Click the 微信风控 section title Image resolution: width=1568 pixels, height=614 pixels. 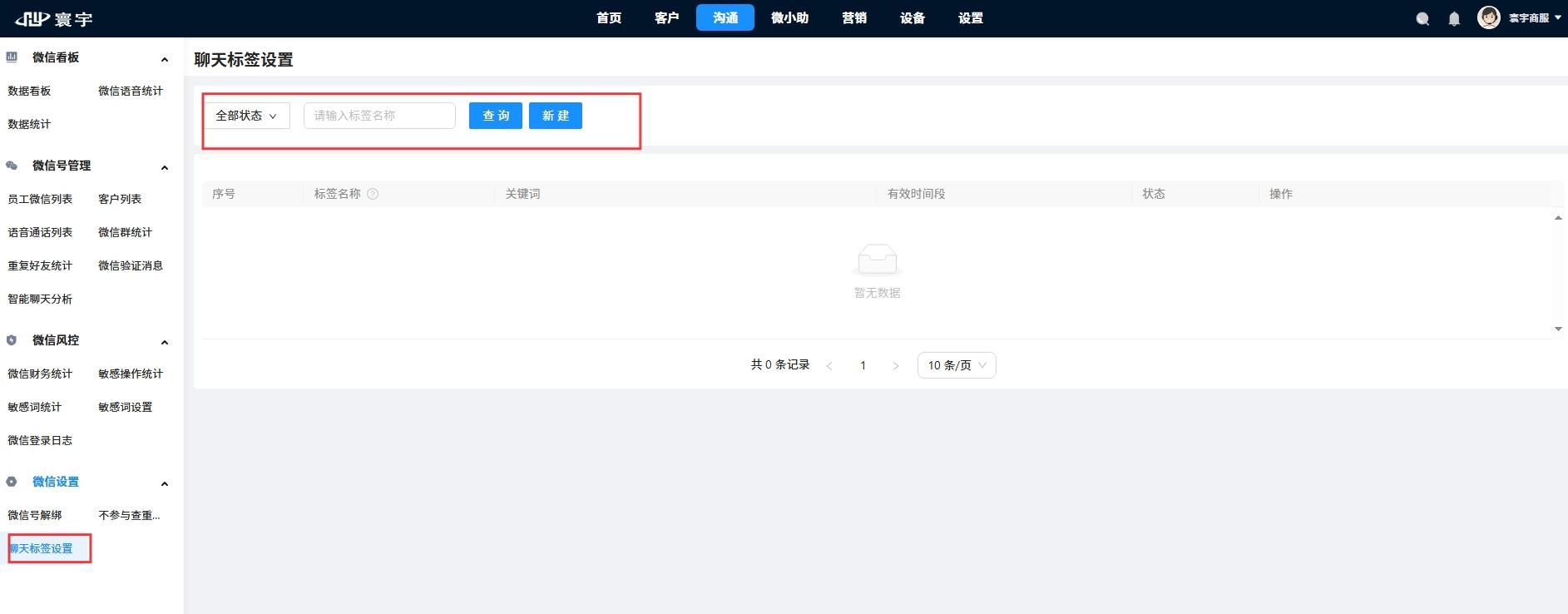click(x=56, y=340)
